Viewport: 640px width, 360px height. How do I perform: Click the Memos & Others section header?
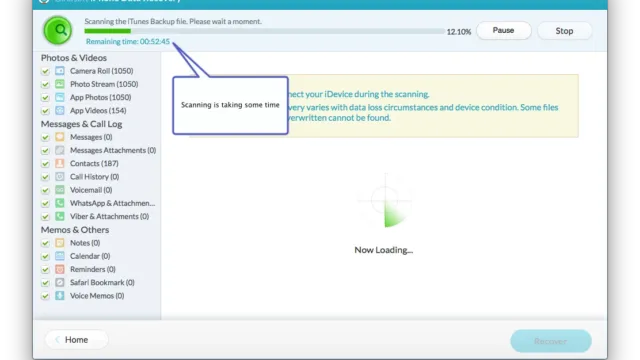pyautogui.click(x=75, y=229)
